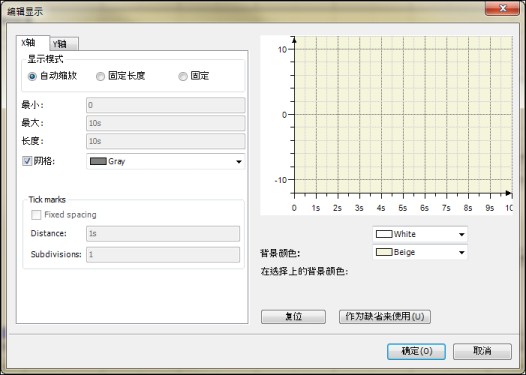Switch to the Y轴 tab

point(64,44)
